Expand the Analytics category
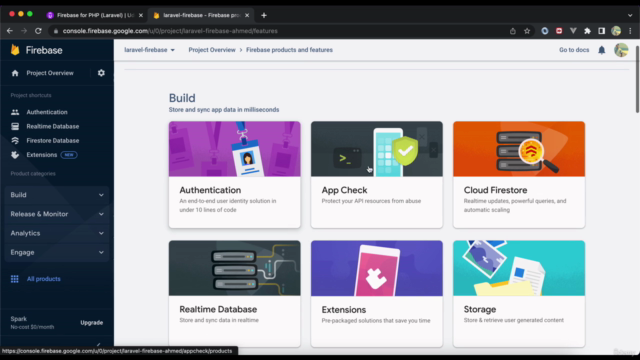This screenshot has width=640, height=360. point(57,233)
